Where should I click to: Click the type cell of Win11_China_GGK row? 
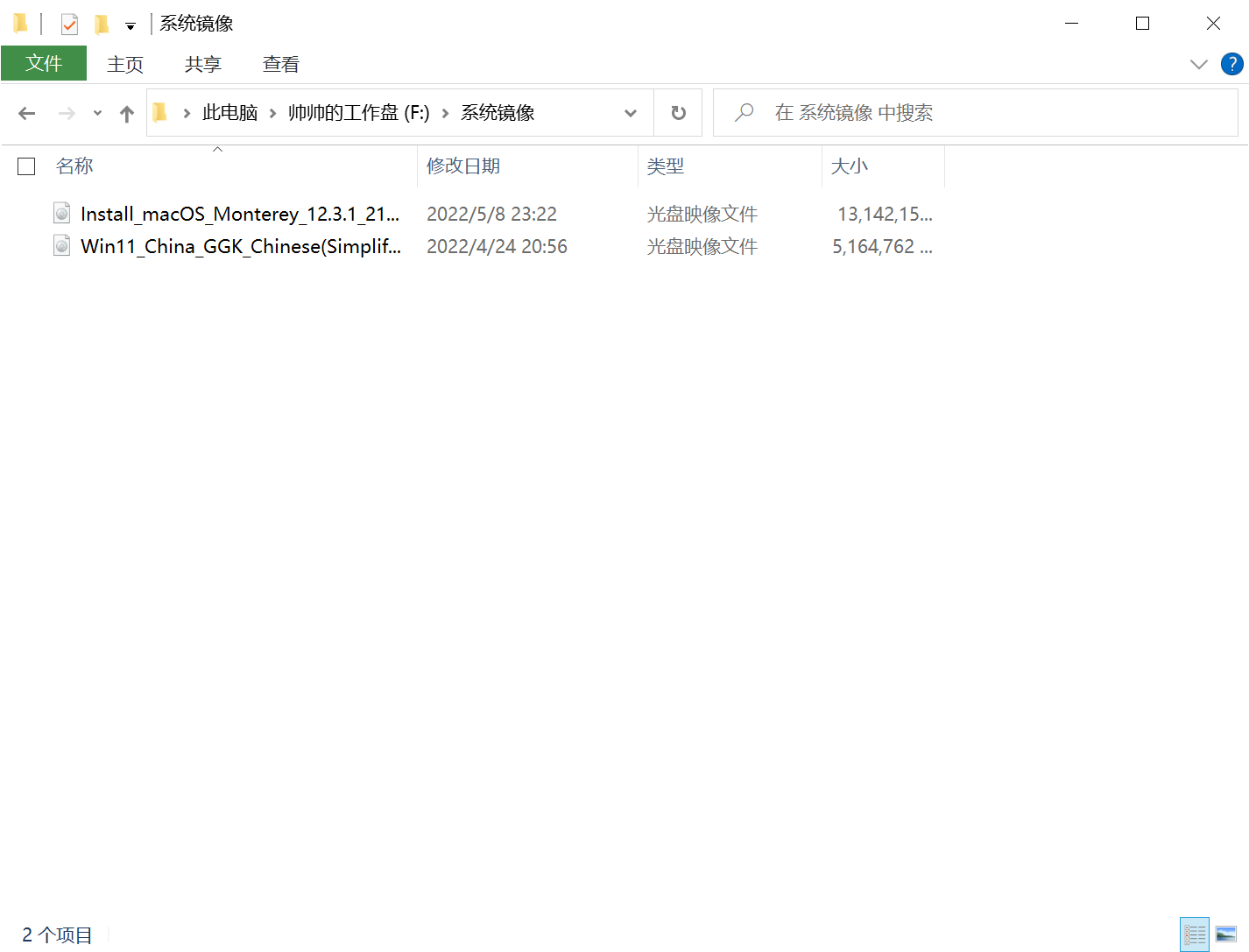click(x=702, y=246)
